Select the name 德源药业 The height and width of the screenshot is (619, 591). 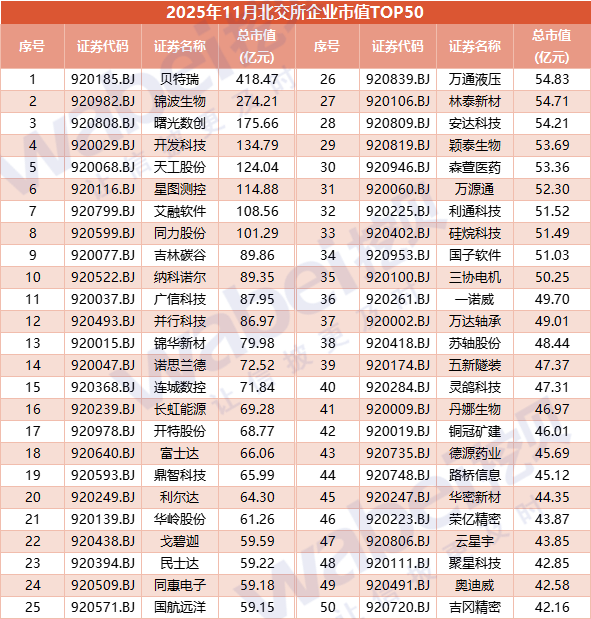tap(475, 454)
